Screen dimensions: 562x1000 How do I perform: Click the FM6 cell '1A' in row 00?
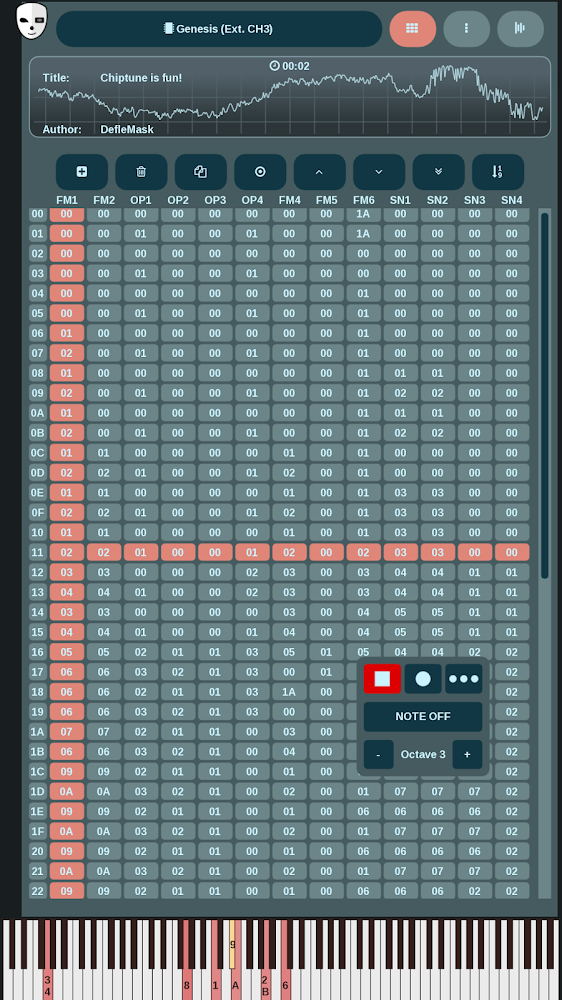click(x=364, y=214)
